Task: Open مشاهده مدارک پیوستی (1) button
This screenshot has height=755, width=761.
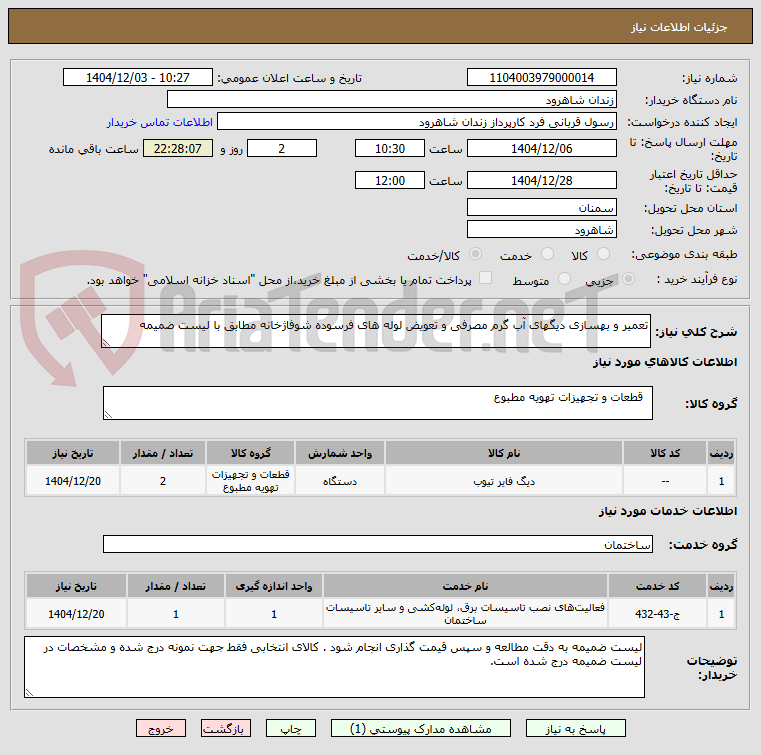Action: point(421,728)
